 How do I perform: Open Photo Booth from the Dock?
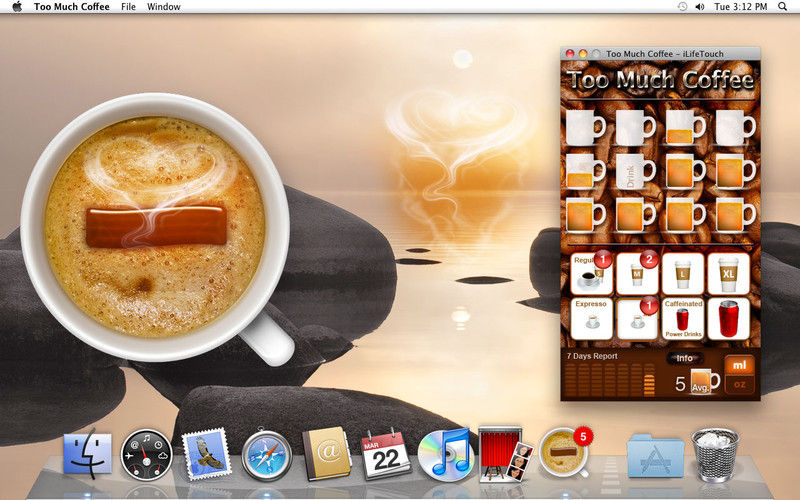coord(505,454)
